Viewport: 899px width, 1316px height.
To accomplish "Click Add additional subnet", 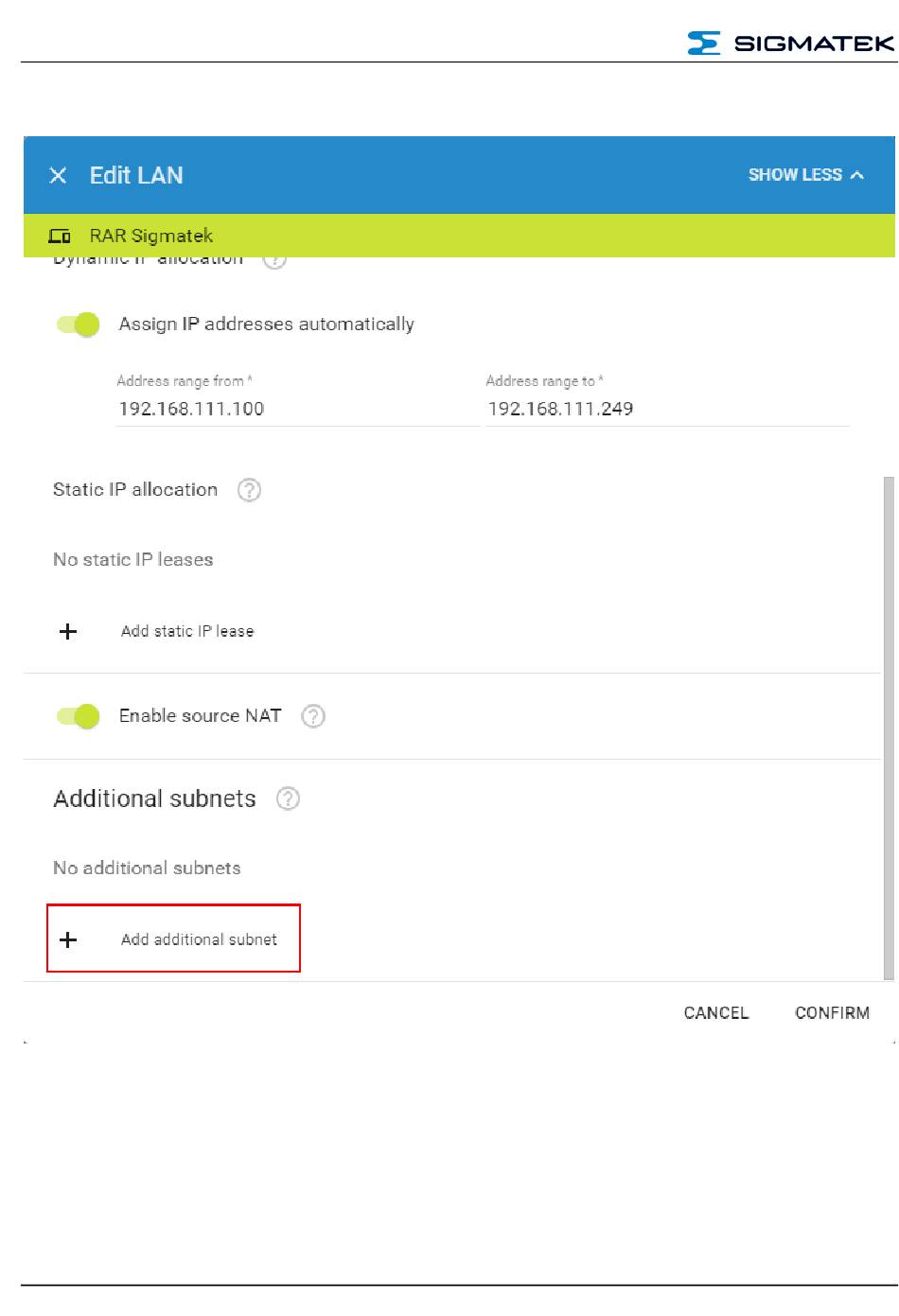I will [199, 939].
